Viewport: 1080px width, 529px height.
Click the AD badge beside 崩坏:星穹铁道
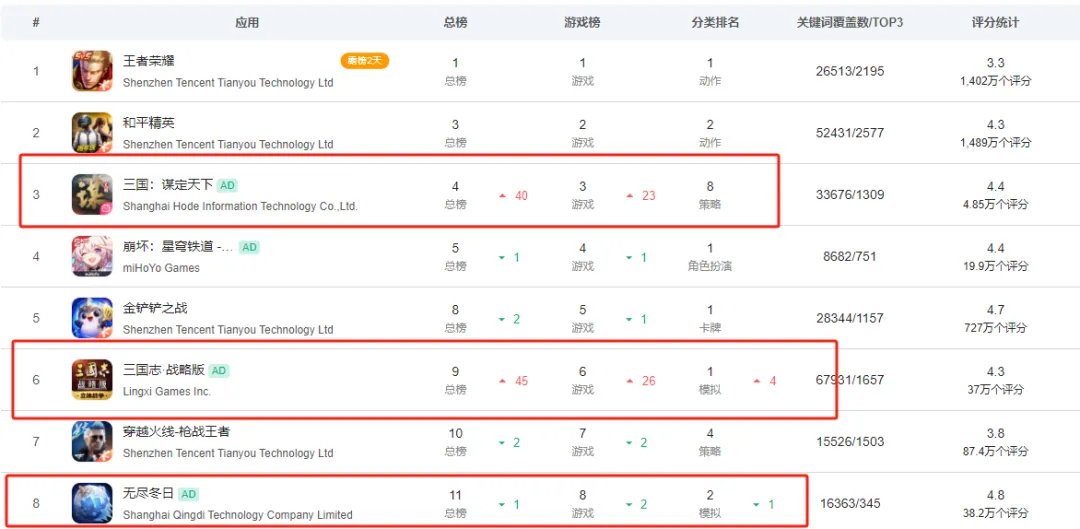tap(249, 247)
